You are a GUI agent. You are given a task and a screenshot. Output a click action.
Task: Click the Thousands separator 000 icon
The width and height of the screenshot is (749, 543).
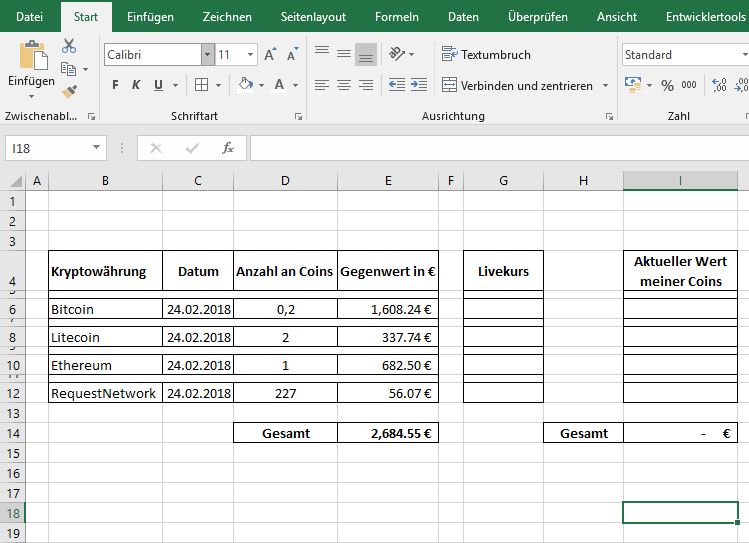click(x=690, y=86)
